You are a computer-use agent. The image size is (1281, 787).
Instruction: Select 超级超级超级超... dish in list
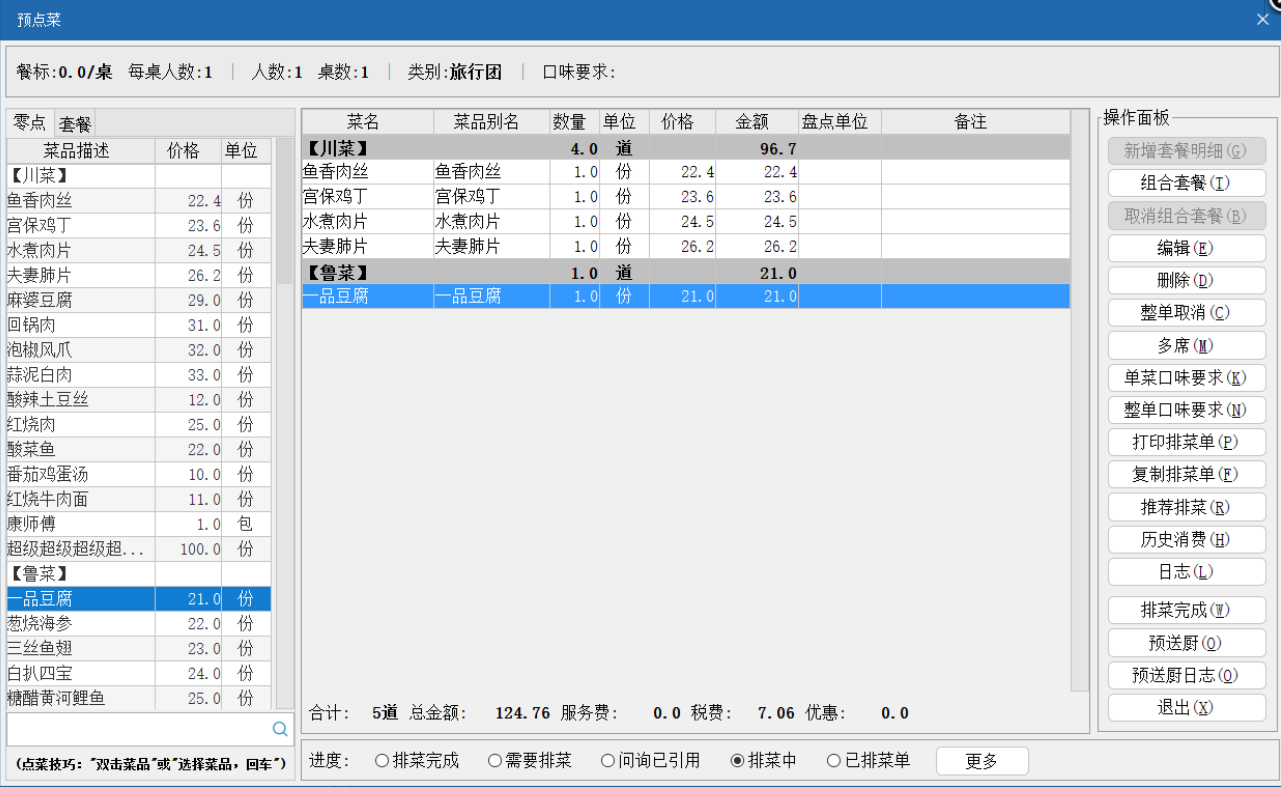point(139,549)
